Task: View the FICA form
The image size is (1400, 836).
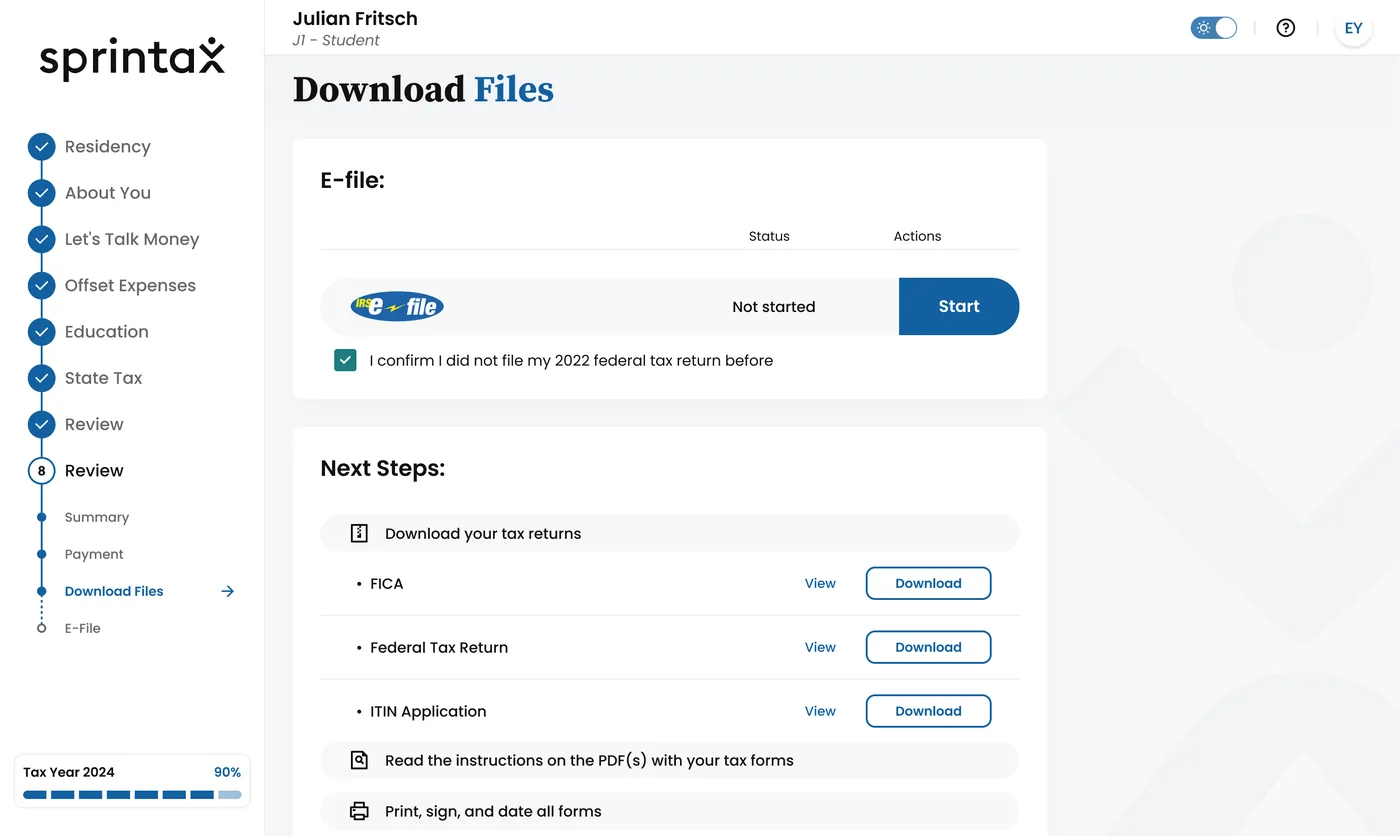Action: [820, 583]
